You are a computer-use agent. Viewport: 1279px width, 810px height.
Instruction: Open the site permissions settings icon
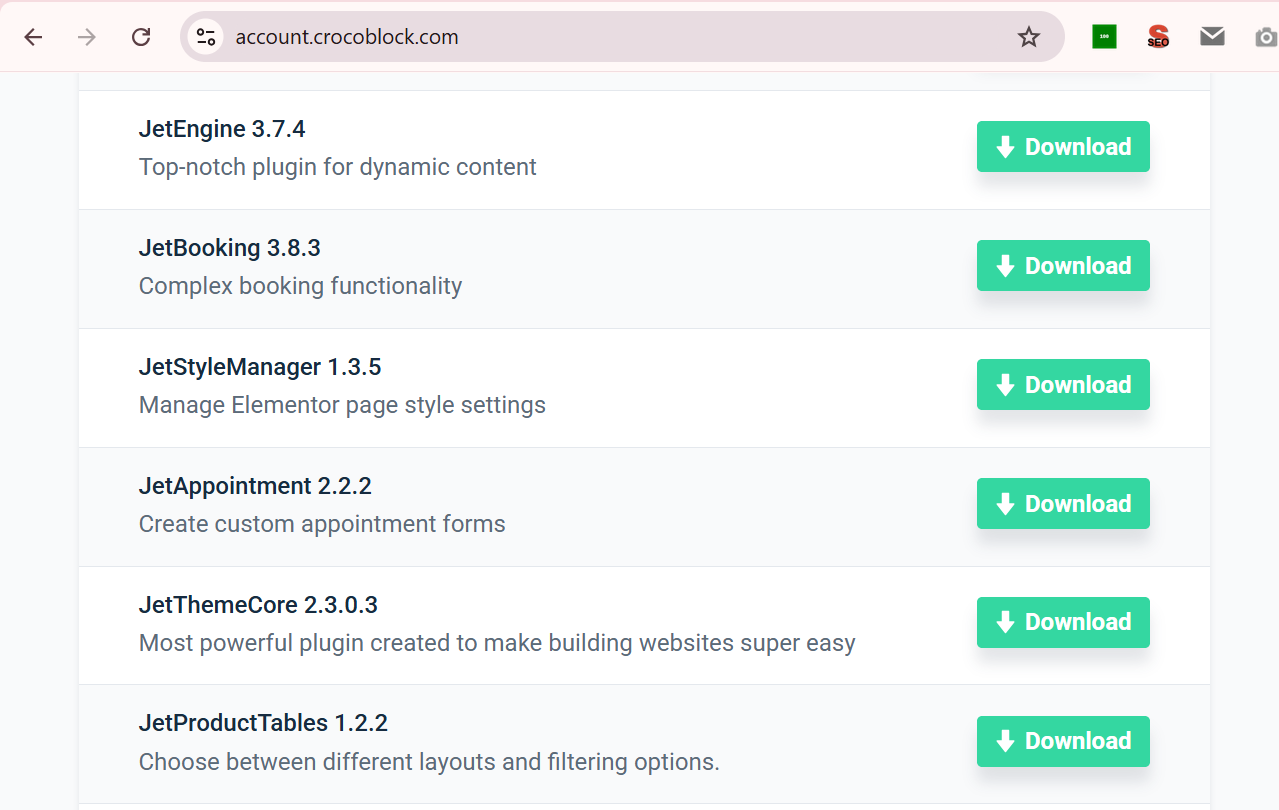point(206,36)
